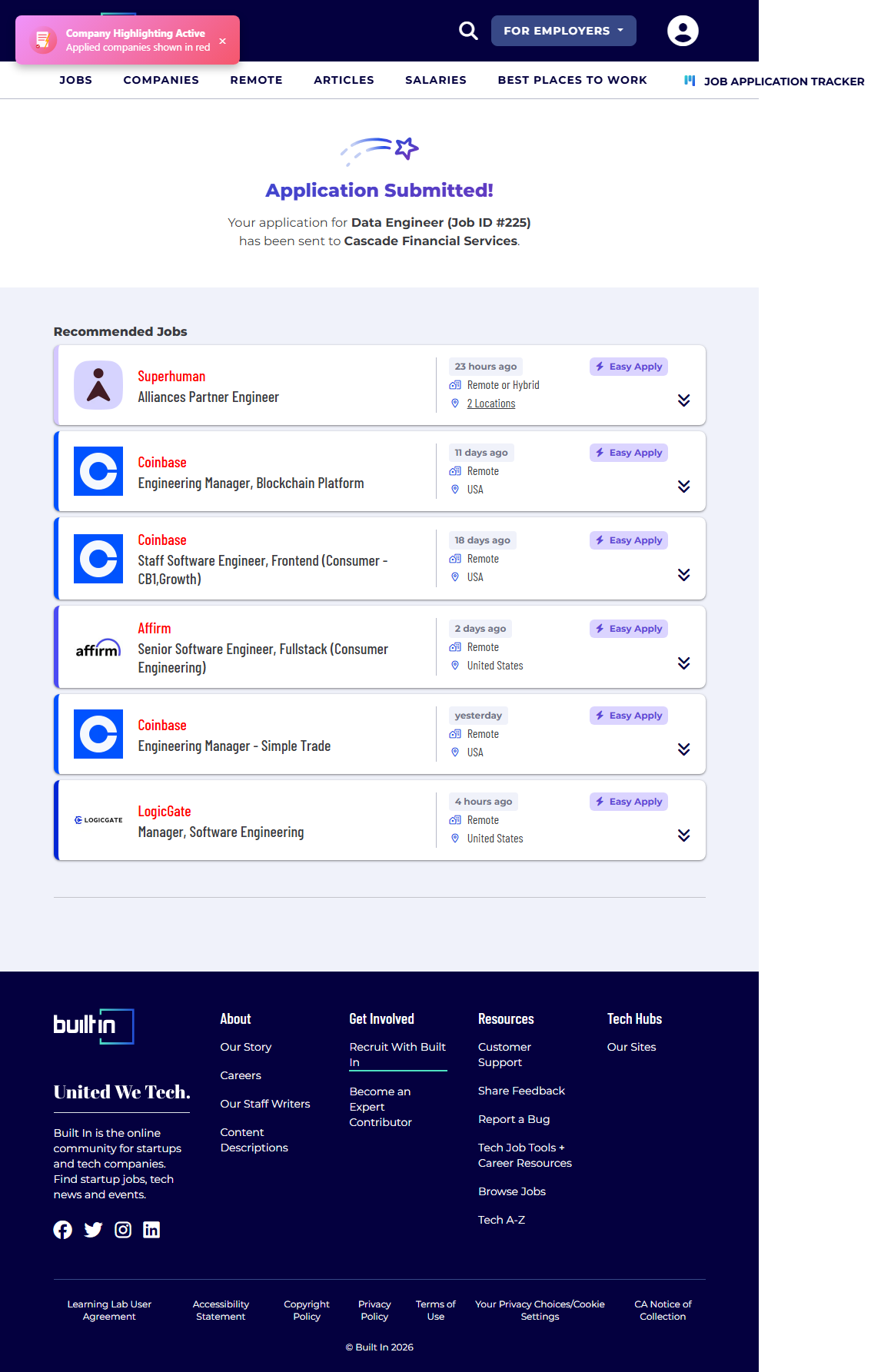871x1372 pixels.
Task: Open Instagram icon in footer
Action: coord(123,1230)
